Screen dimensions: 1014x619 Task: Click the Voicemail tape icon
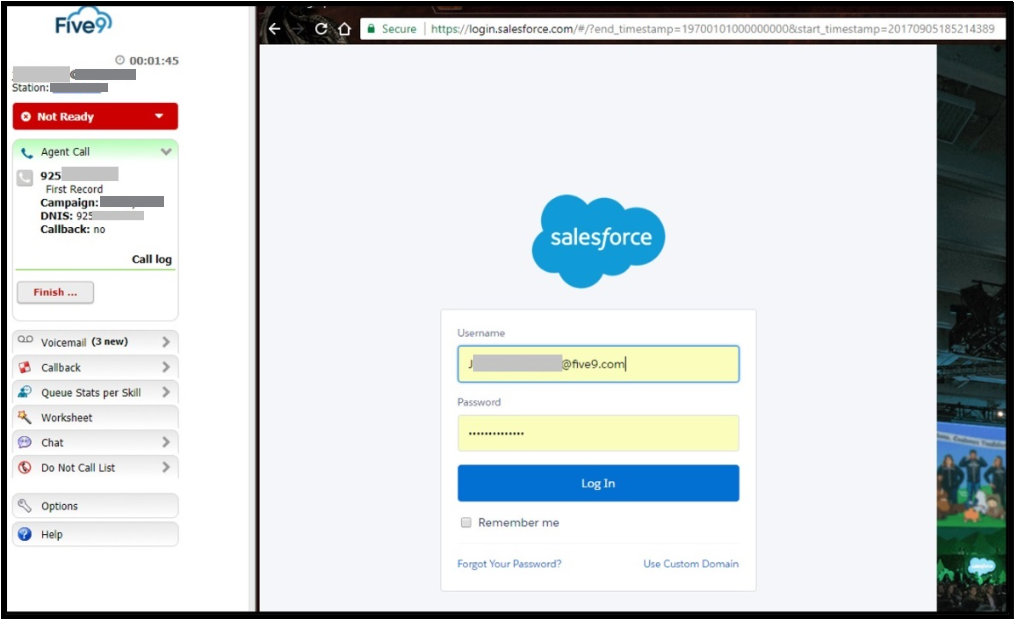click(25, 340)
